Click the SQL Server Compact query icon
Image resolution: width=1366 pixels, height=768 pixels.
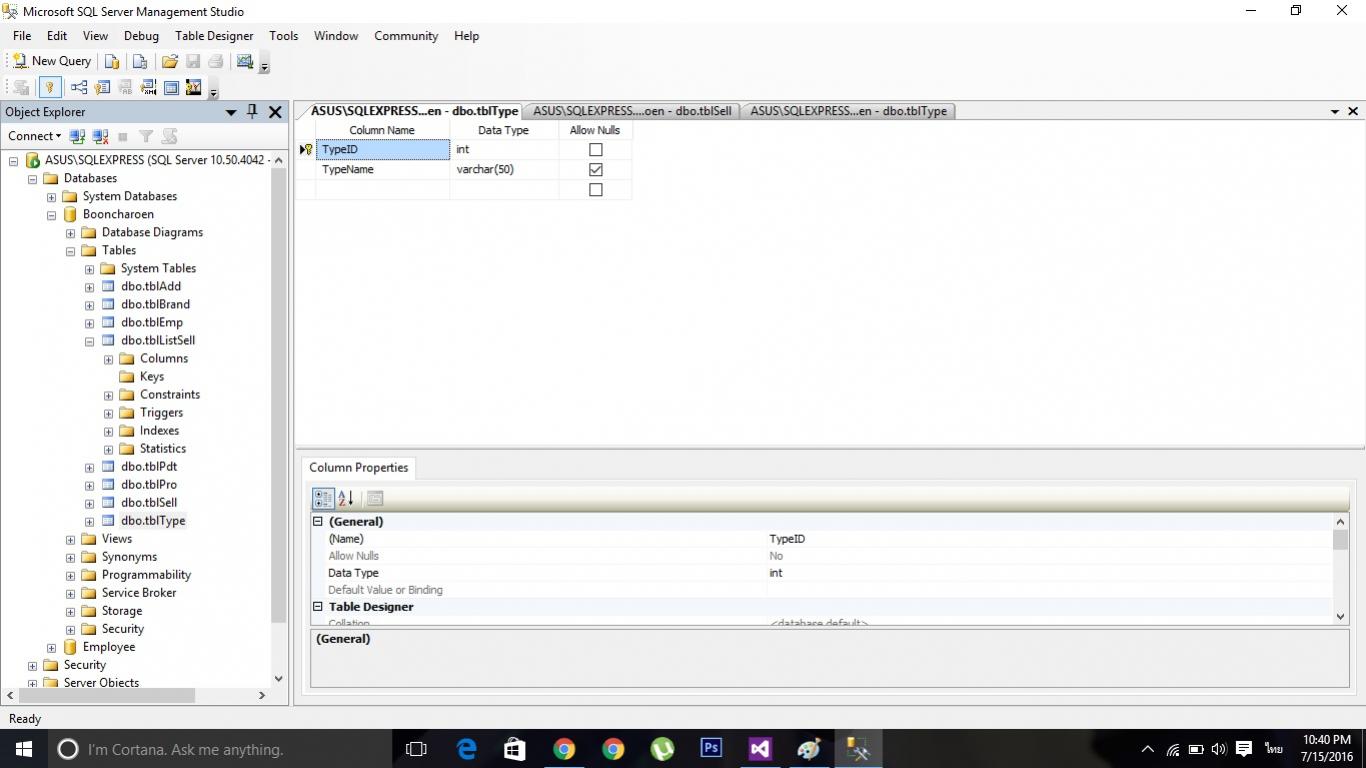pyautogui.click(x=140, y=61)
